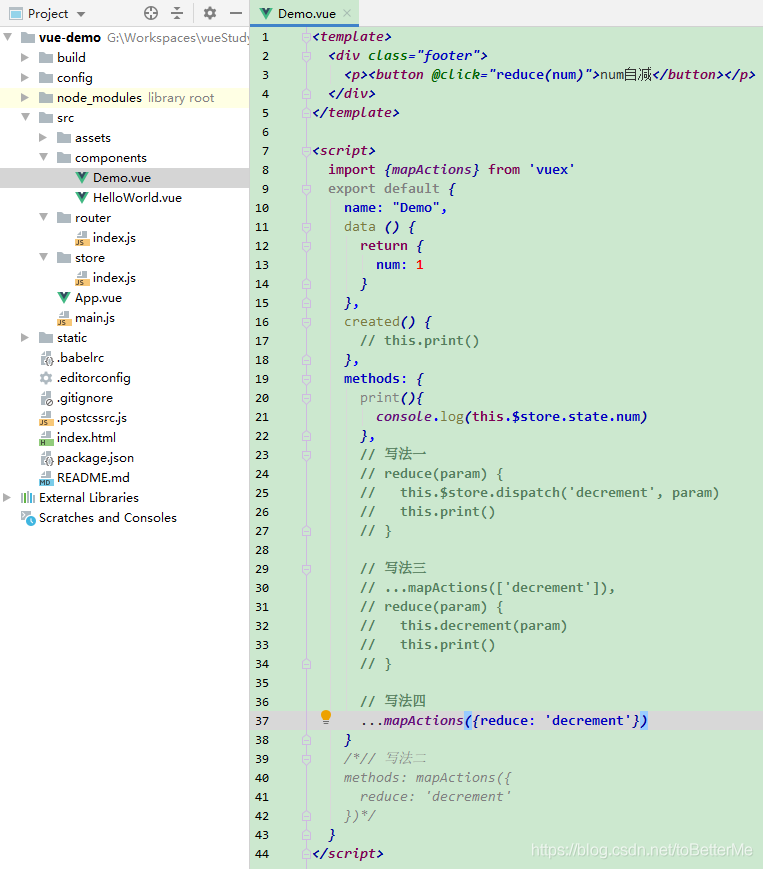763x869 pixels.
Task: Fold the template block on line 1
Action: 306,37
